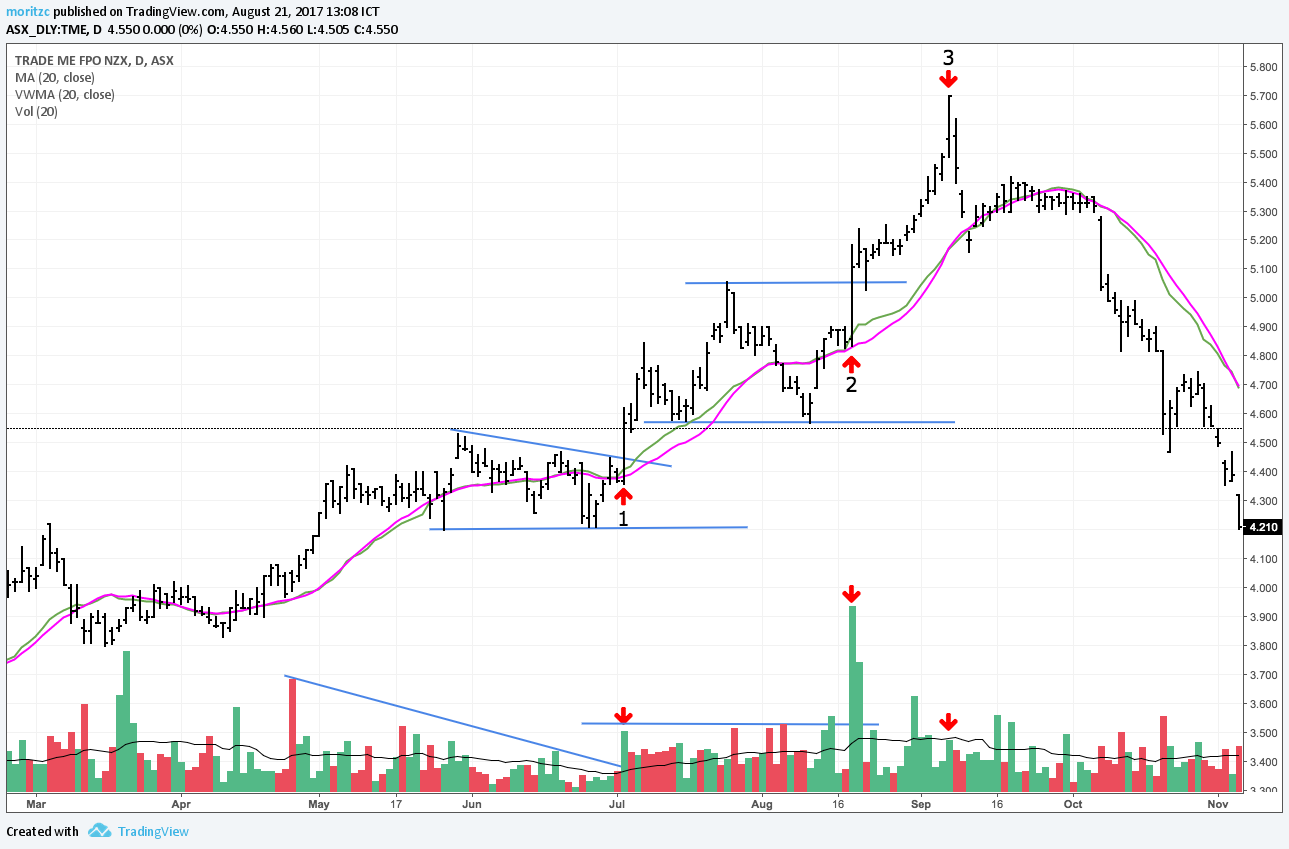Click the 5.000 price axis label

1264,298
